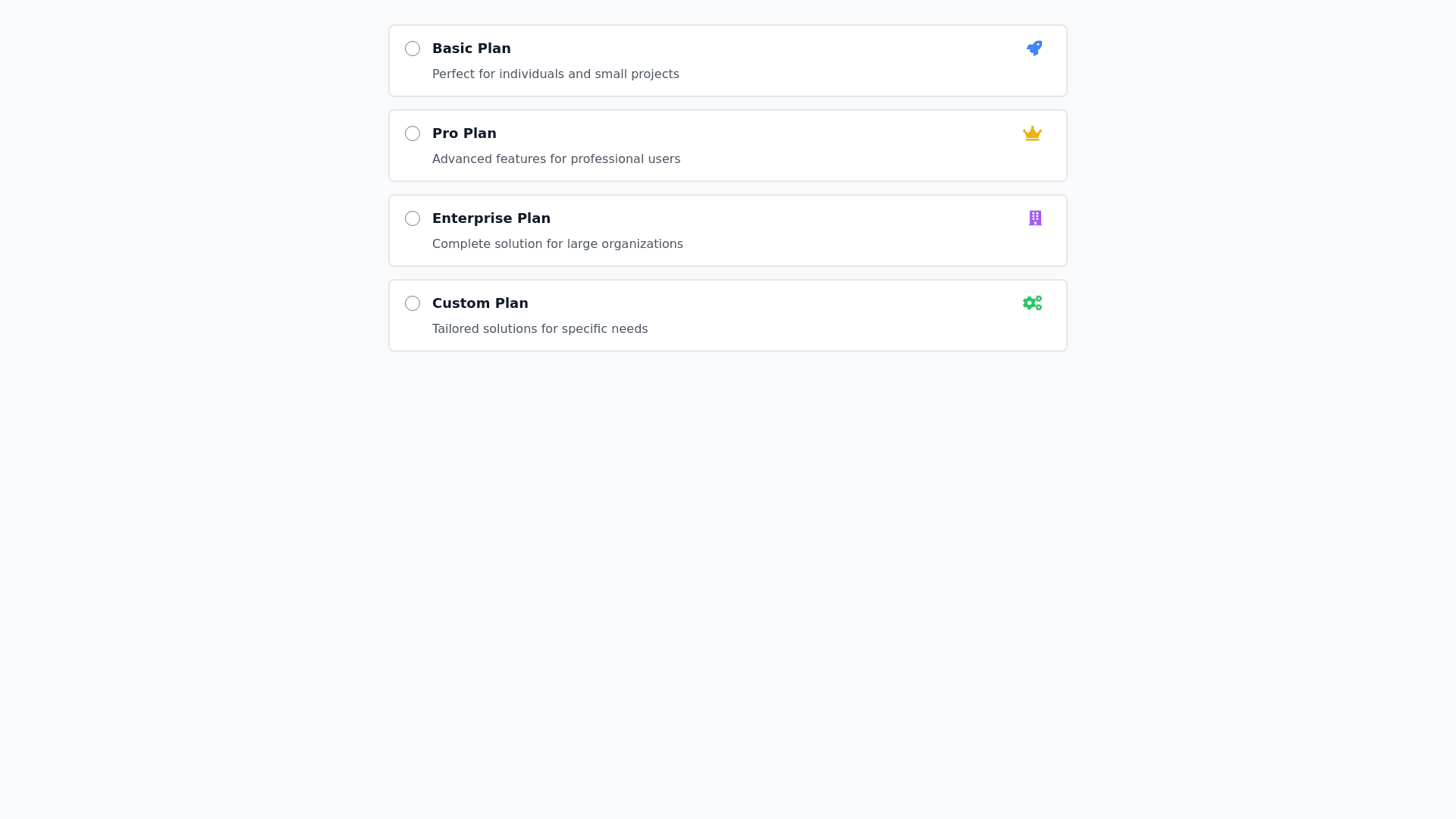
Task: Click "Tailored solutions for specific needs" text
Action: click(540, 329)
